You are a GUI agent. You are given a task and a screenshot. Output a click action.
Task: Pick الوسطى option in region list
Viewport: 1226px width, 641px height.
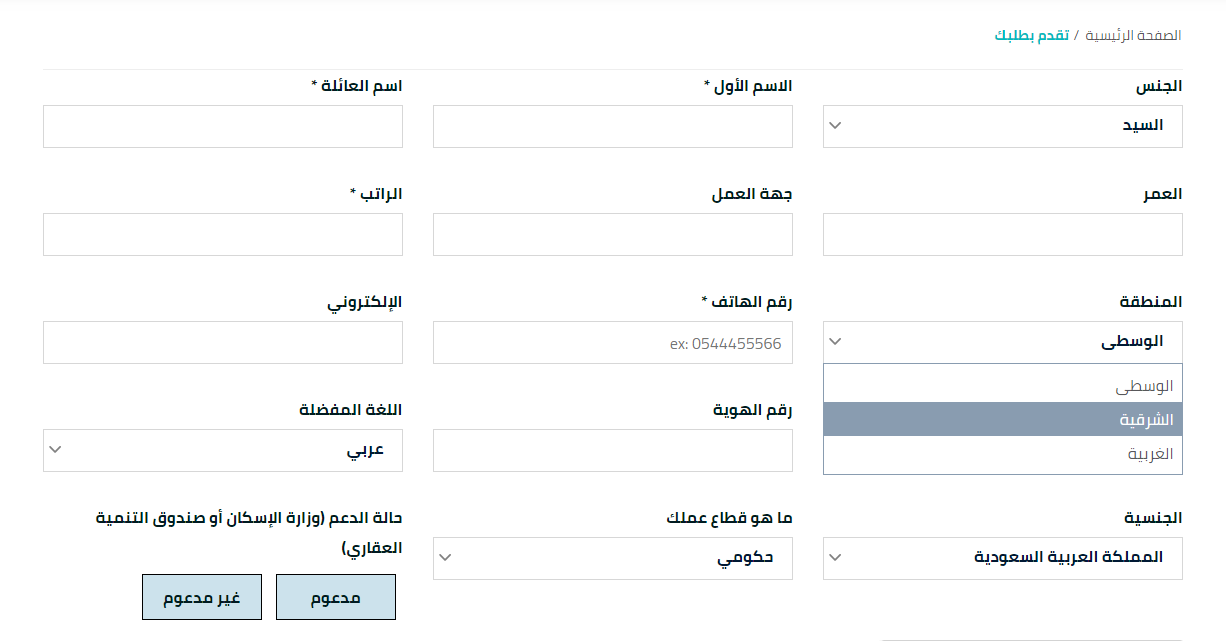(x=1002, y=386)
